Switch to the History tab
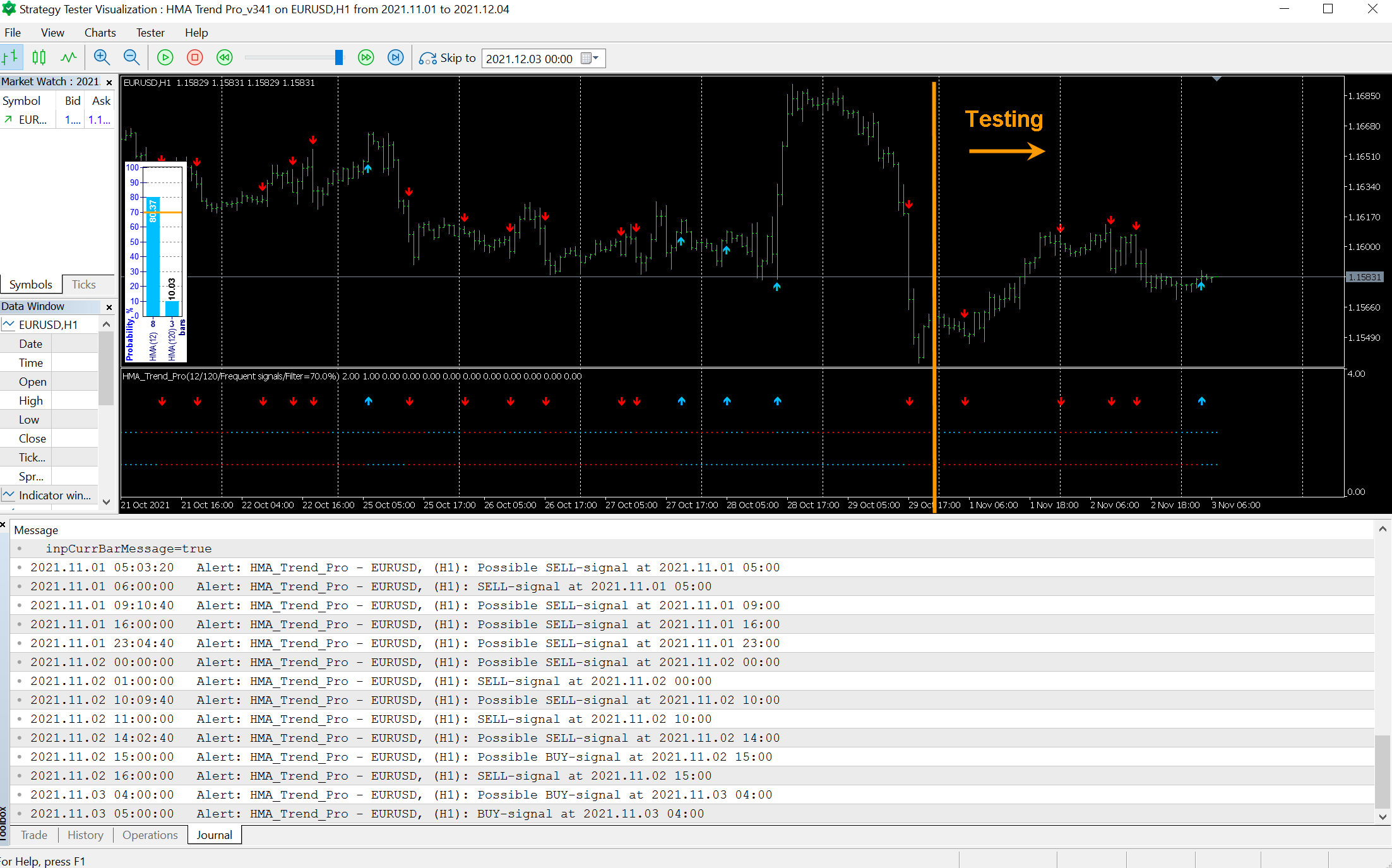This screenshot has height=868, width=1392. 85,835
